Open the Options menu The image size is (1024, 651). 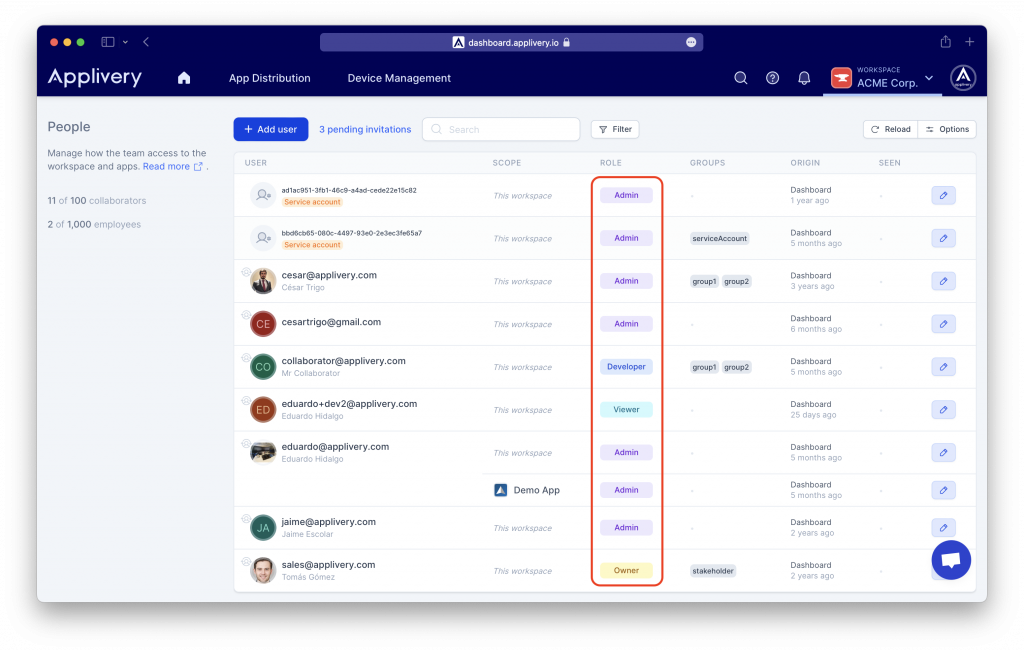[947, 129]
